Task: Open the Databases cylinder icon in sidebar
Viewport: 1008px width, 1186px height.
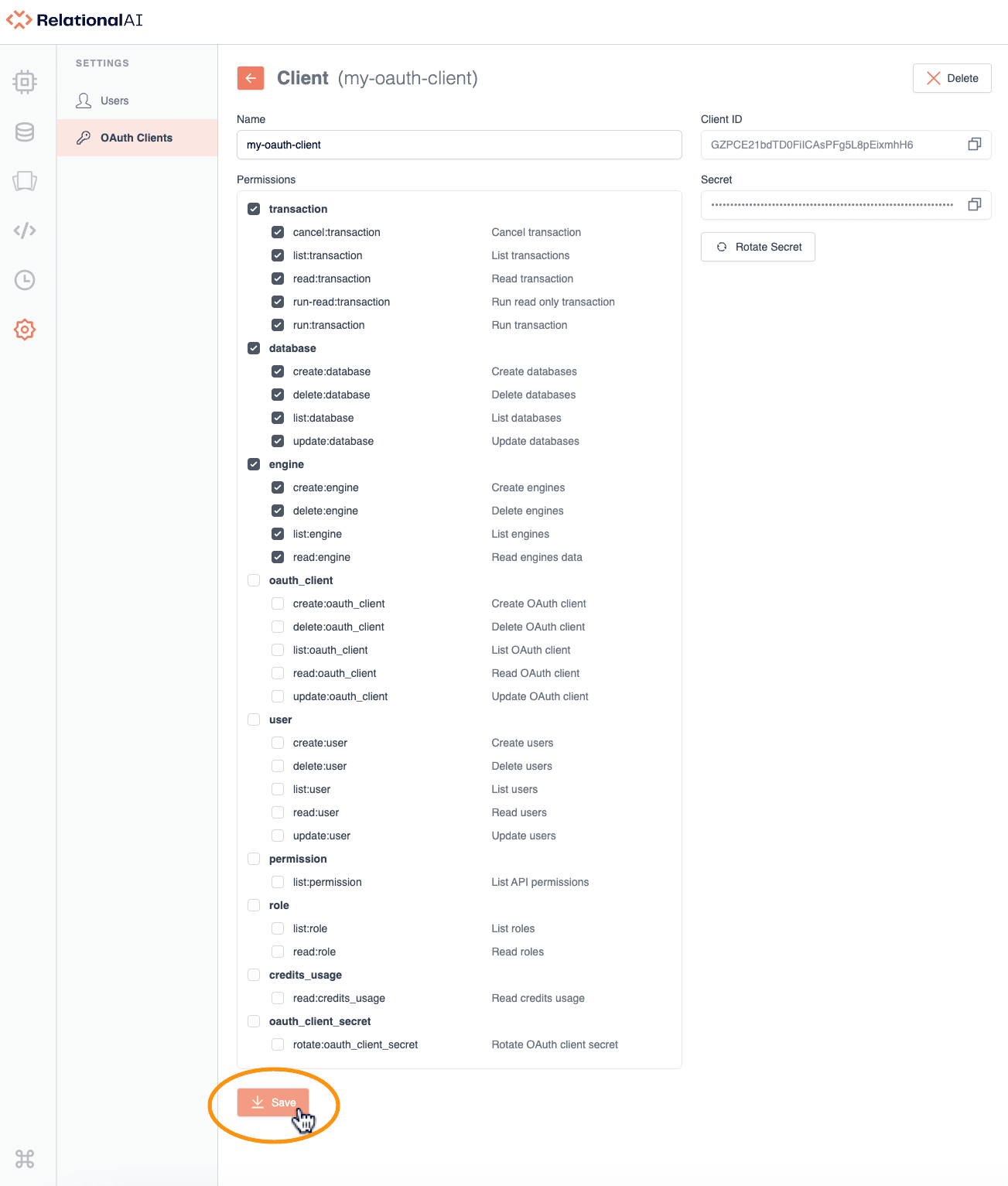Action: point(25,132)
